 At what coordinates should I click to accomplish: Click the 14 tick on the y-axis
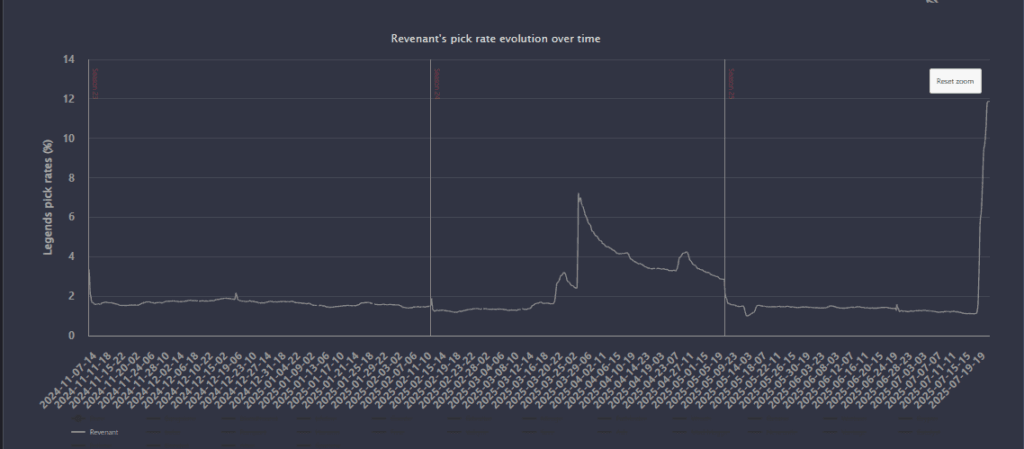(69, 60)
